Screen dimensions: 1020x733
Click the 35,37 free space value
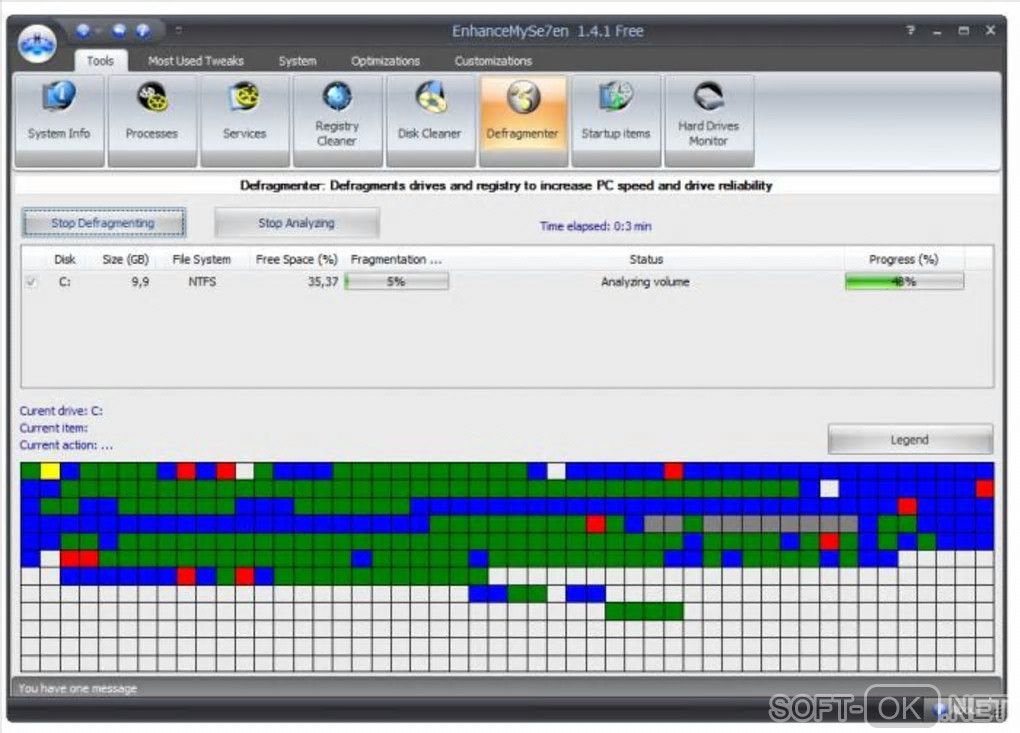(x=323, y=282)
